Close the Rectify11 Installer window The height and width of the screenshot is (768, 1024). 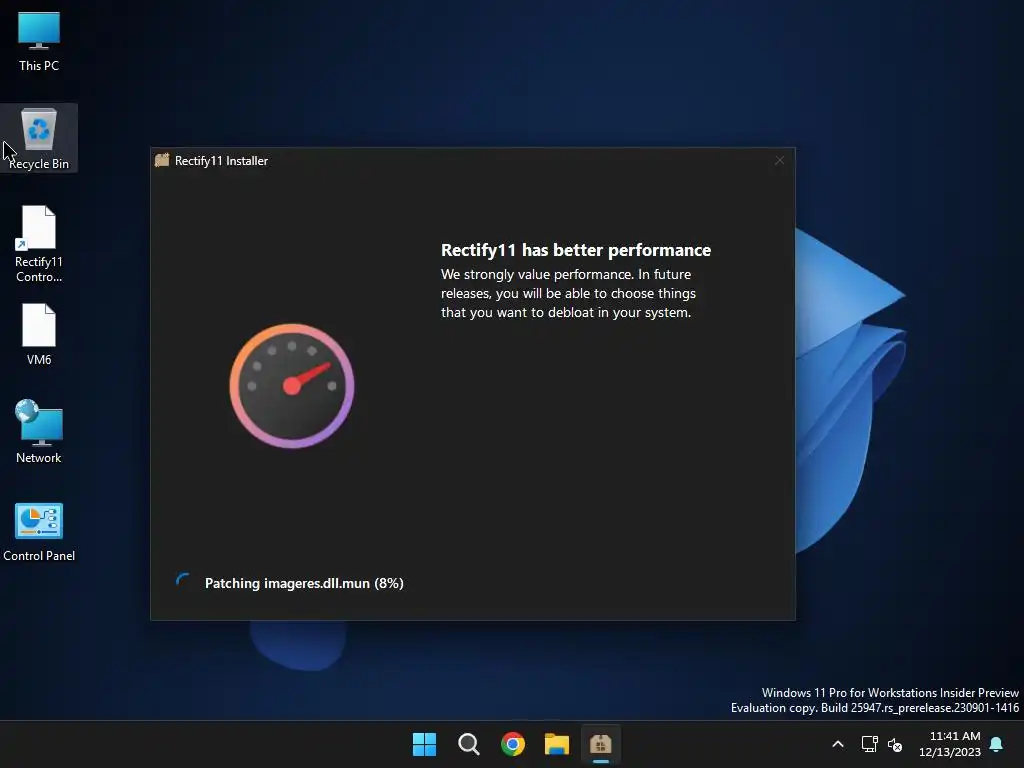point(779,160)
